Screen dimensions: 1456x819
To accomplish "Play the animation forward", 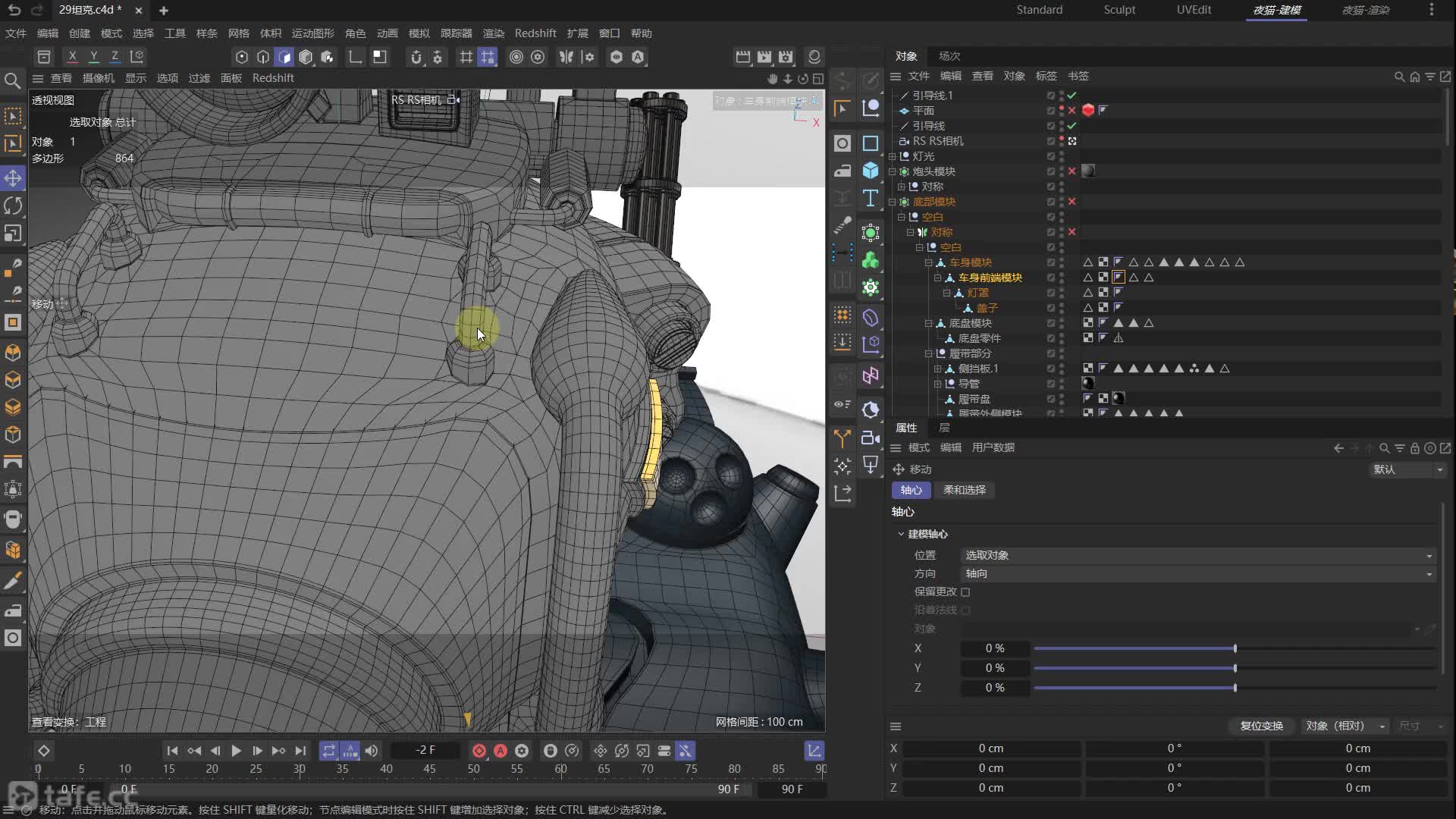I will click(236, 751).
